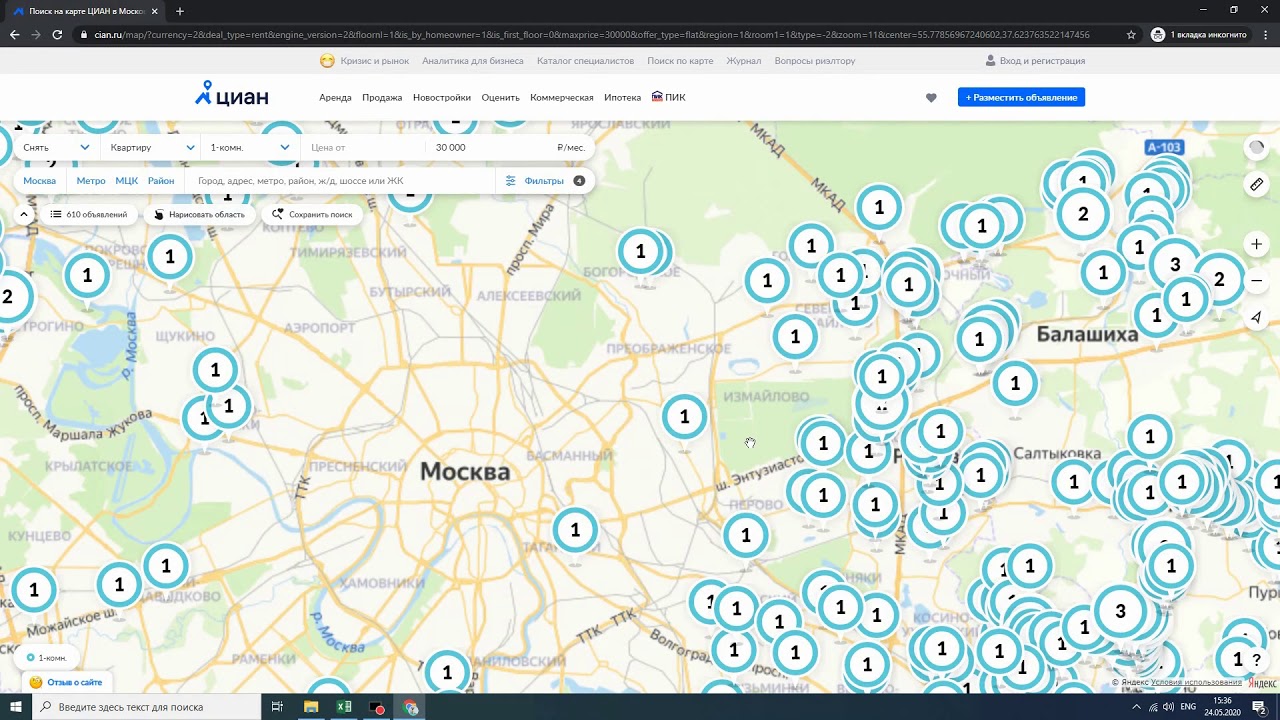The width and height of the screenshot is (1280, 720).
Task: Open Windows Start menu
Action: (16, 707)
